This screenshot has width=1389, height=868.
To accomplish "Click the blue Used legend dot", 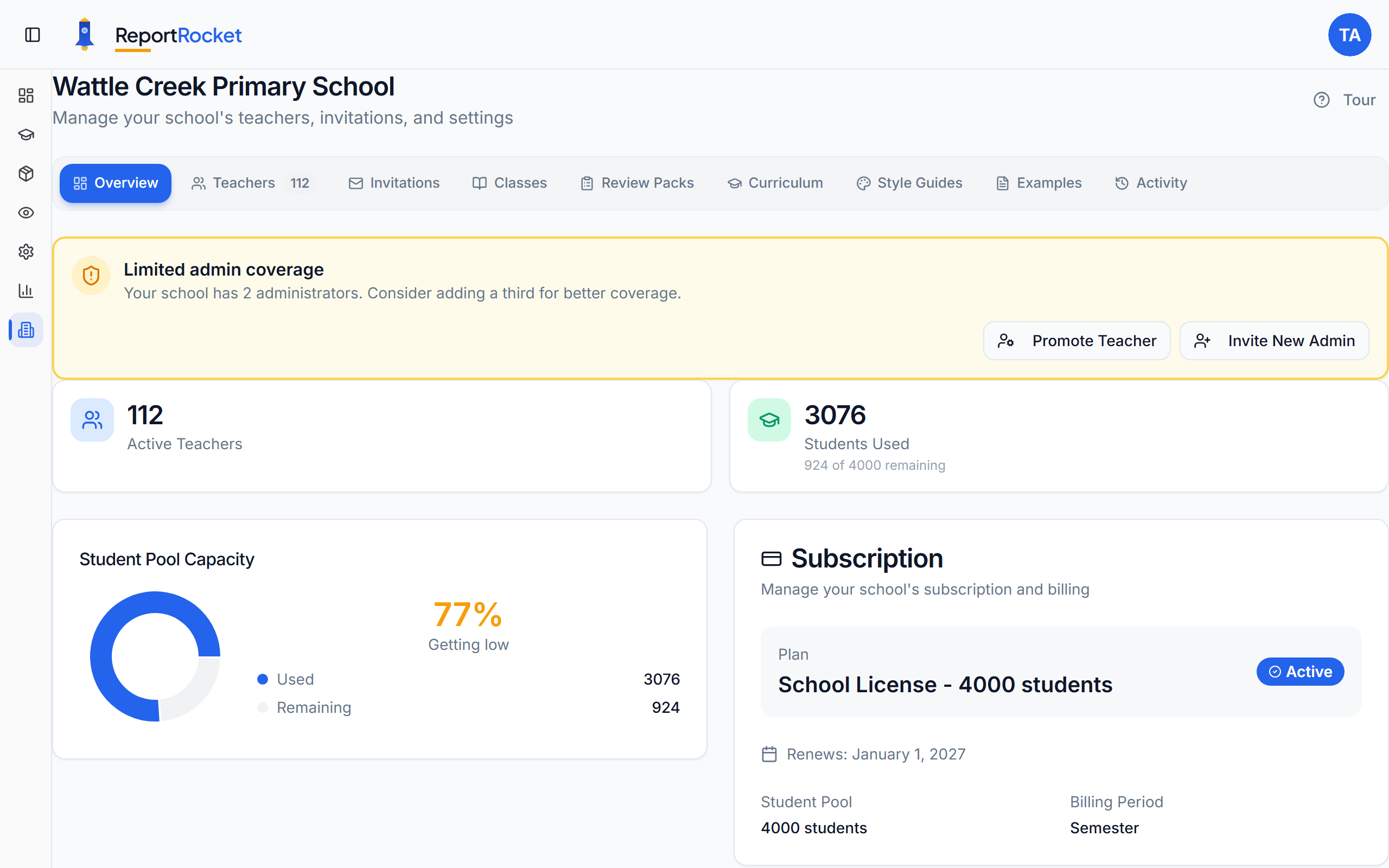I will 262,679.
